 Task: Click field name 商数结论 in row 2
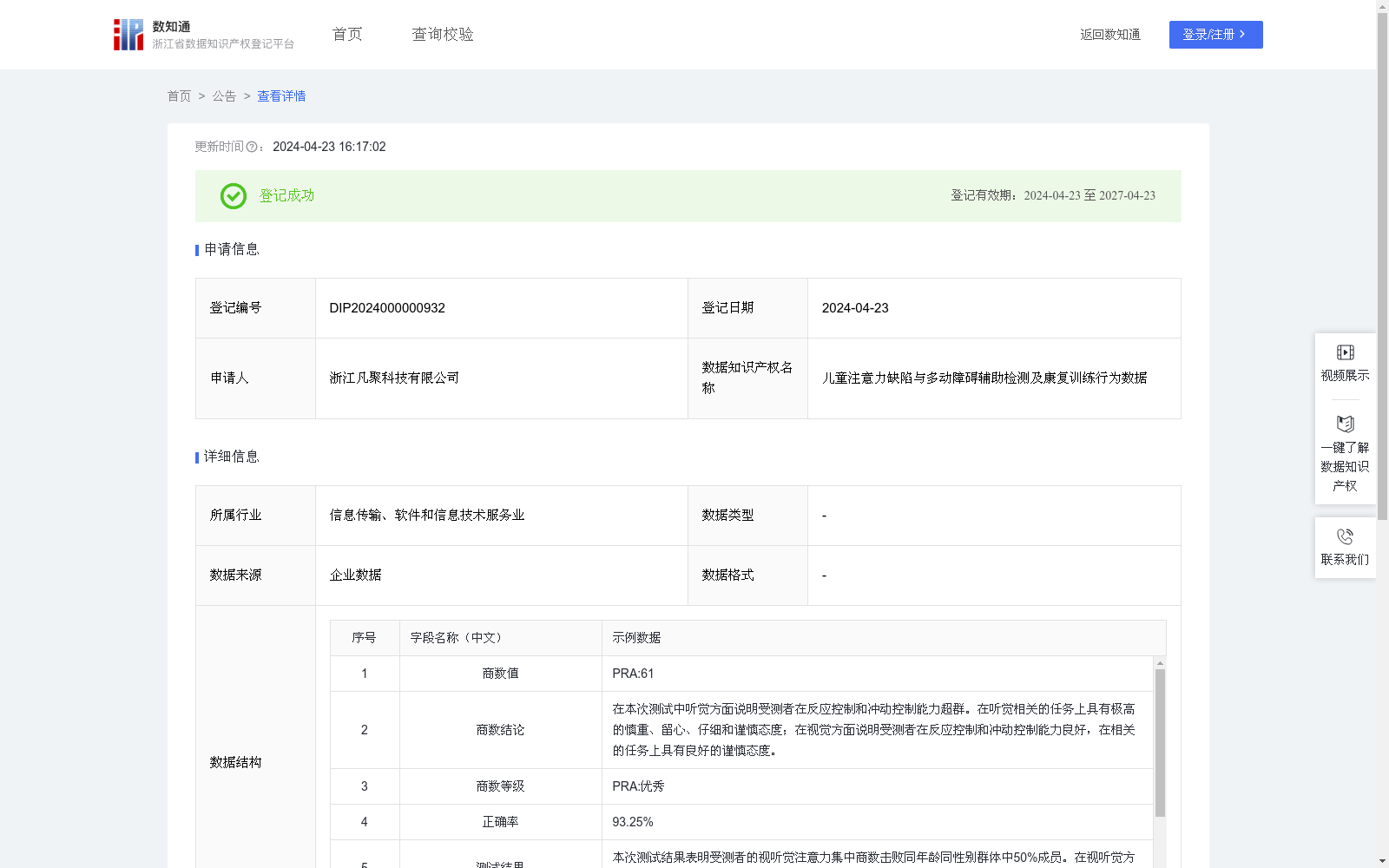500,730
